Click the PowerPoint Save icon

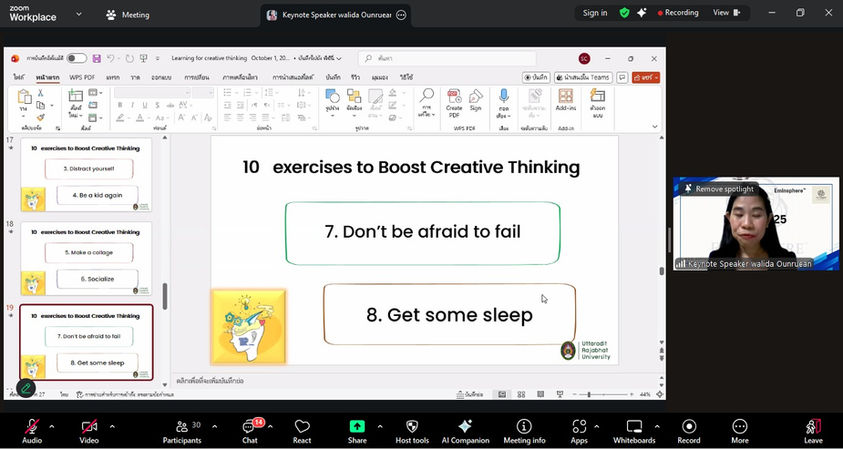tap(97, 59)
